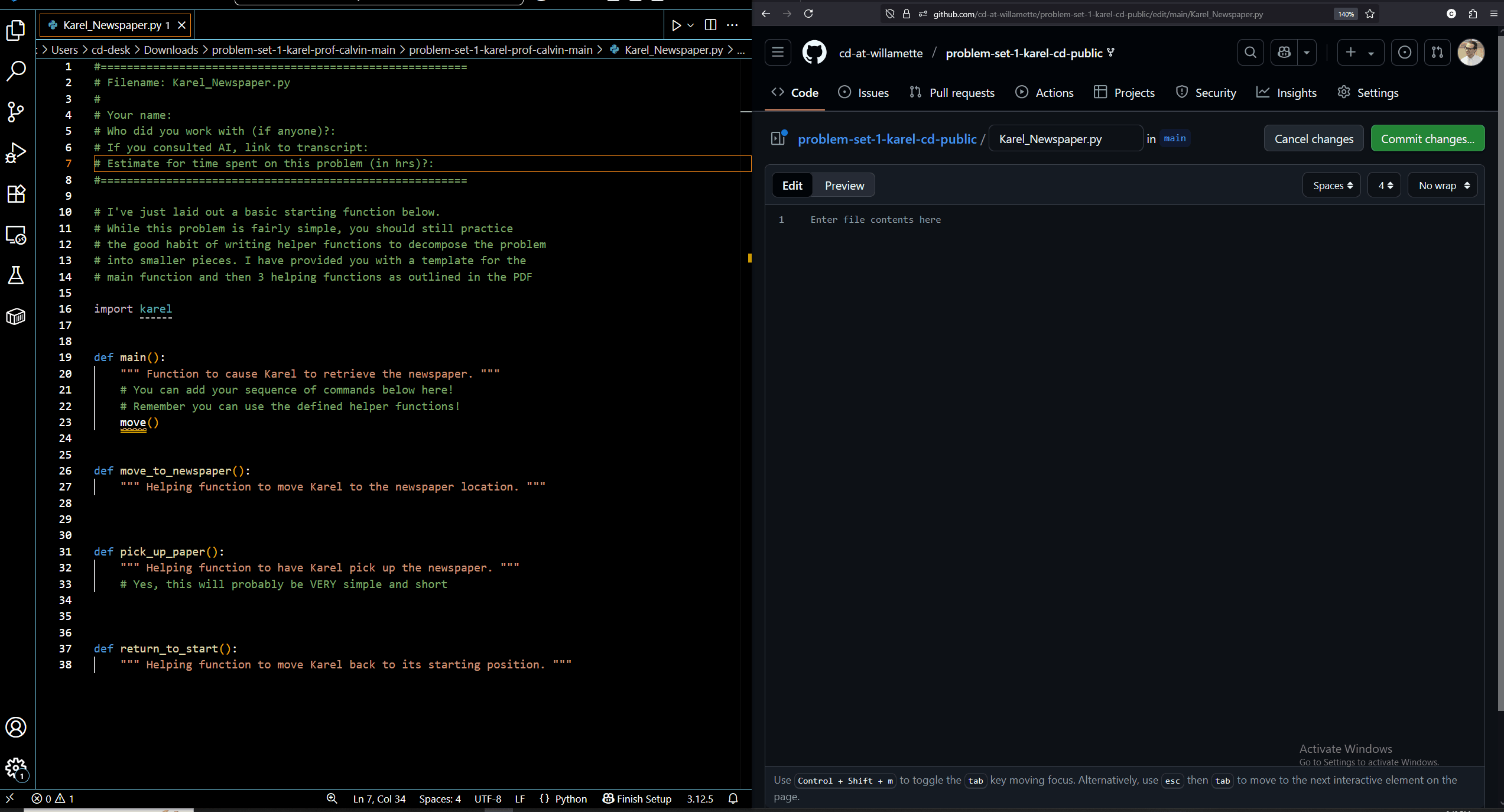
Task: Open the No wrap line mode dropdown
Action: [1443, 186]
